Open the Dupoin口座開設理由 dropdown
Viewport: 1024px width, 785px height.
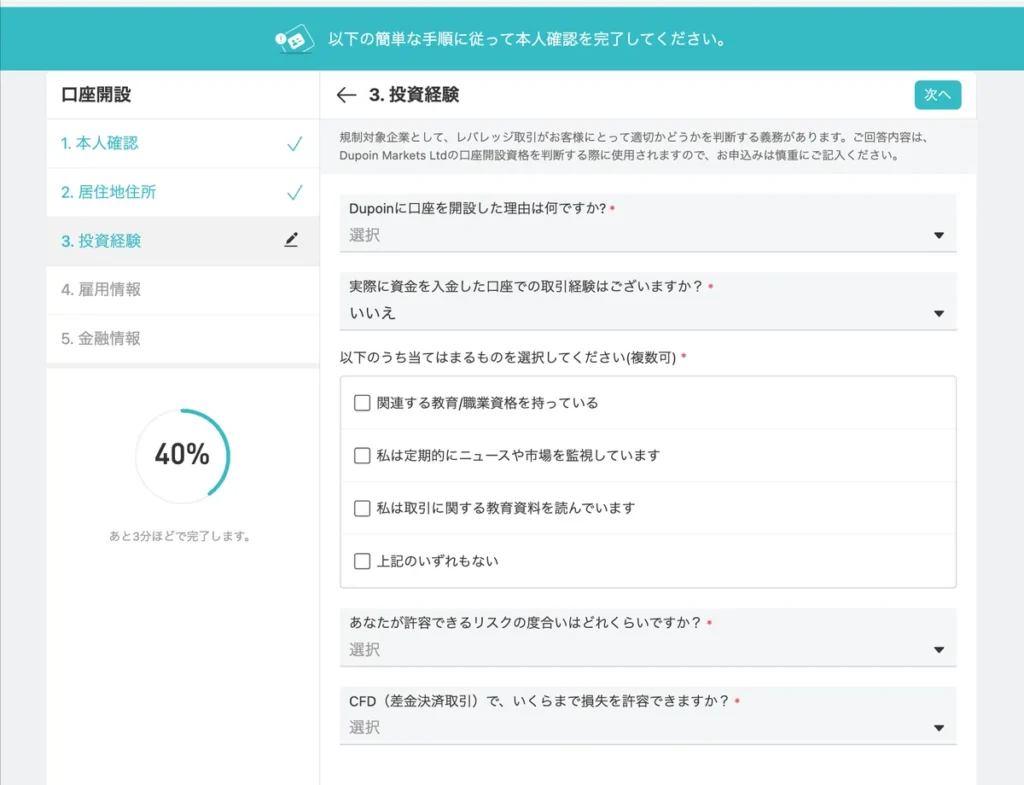coord(647,235)
